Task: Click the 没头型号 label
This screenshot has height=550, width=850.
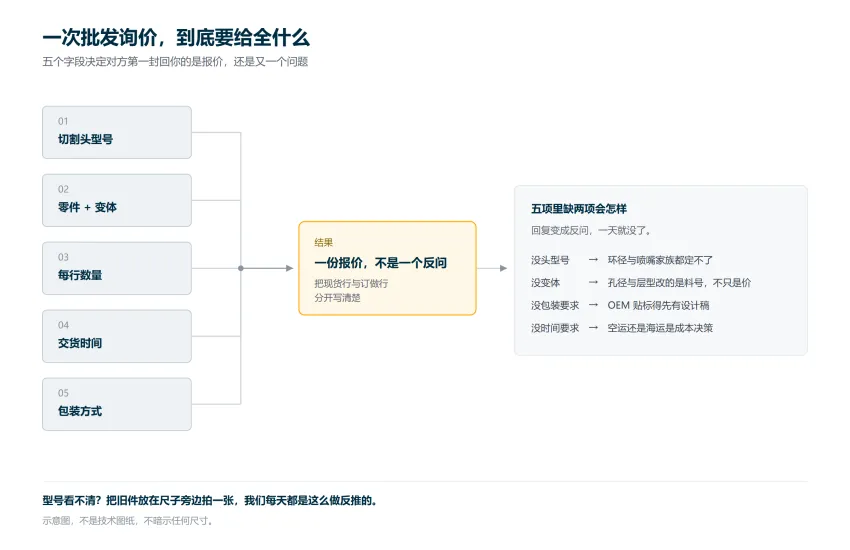Action: click(x=550, y=260)
